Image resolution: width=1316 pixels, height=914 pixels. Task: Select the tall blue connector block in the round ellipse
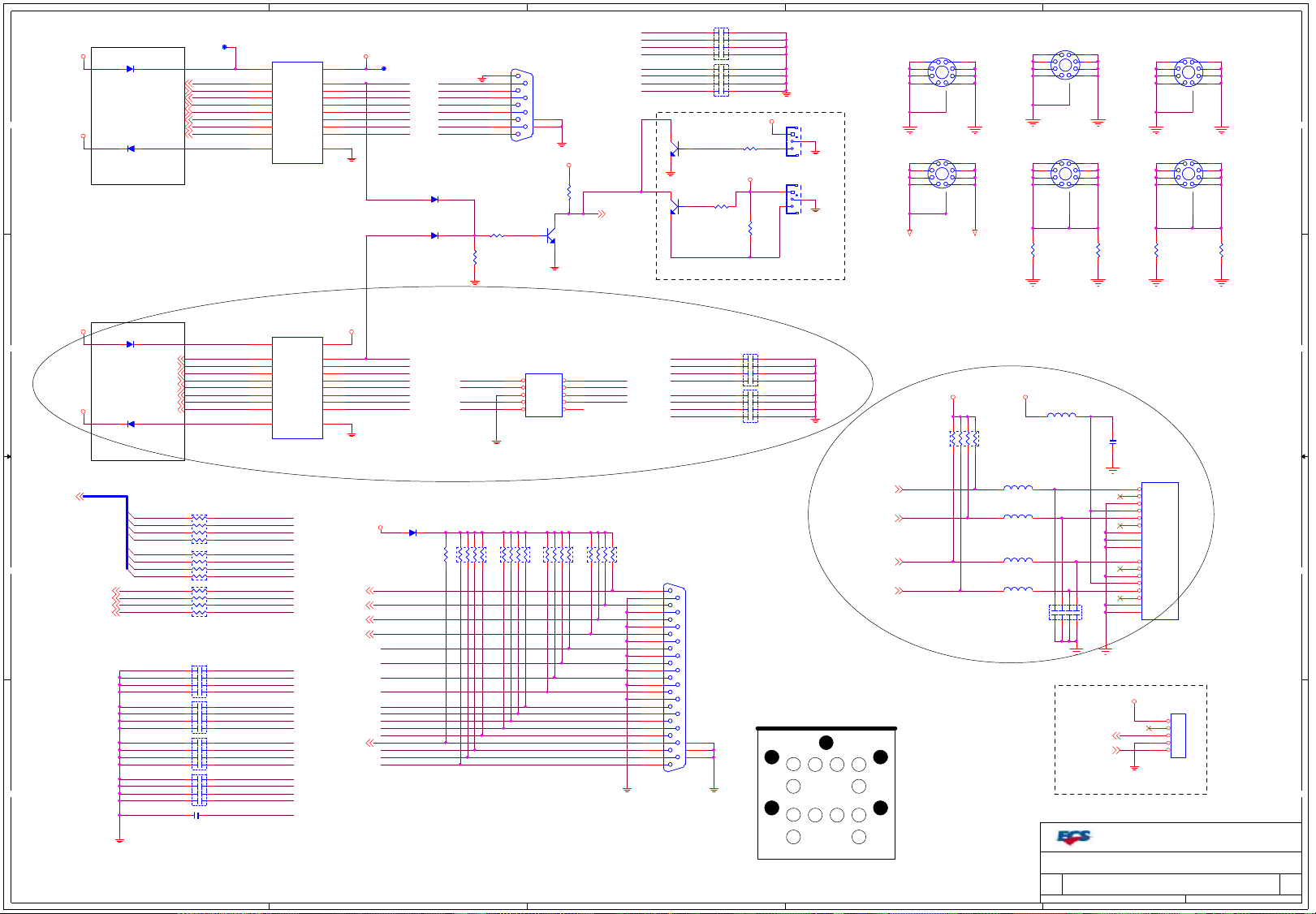(x=1160, y=551)
